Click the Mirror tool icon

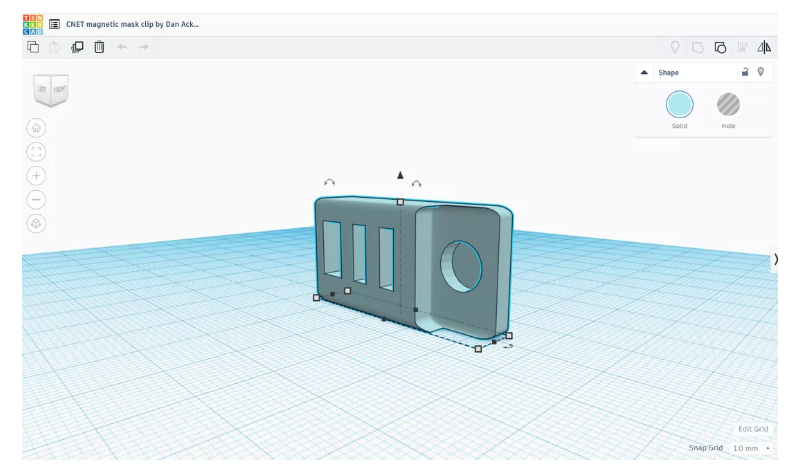pos(765,47)
